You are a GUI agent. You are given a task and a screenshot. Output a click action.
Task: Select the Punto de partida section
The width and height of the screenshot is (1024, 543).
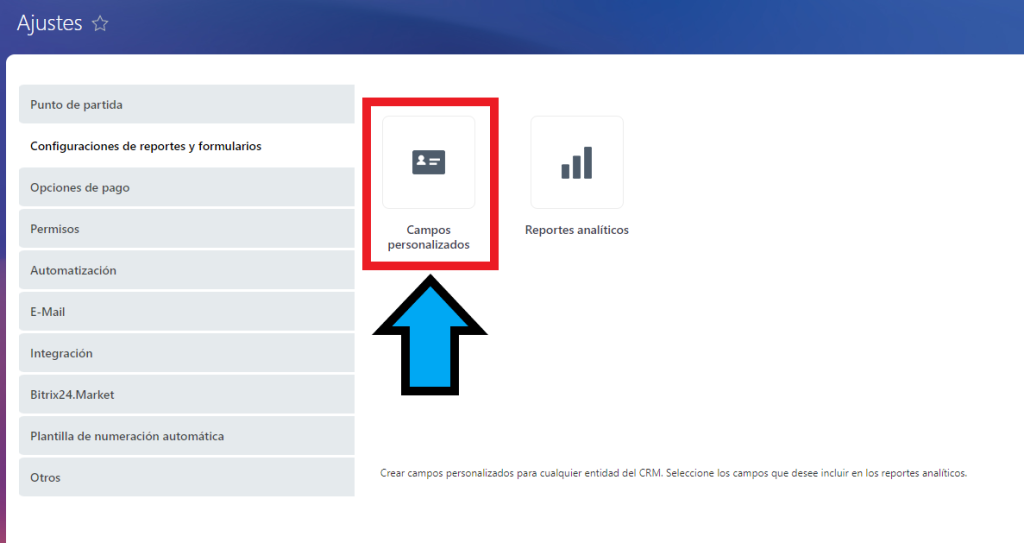point(186,105)
